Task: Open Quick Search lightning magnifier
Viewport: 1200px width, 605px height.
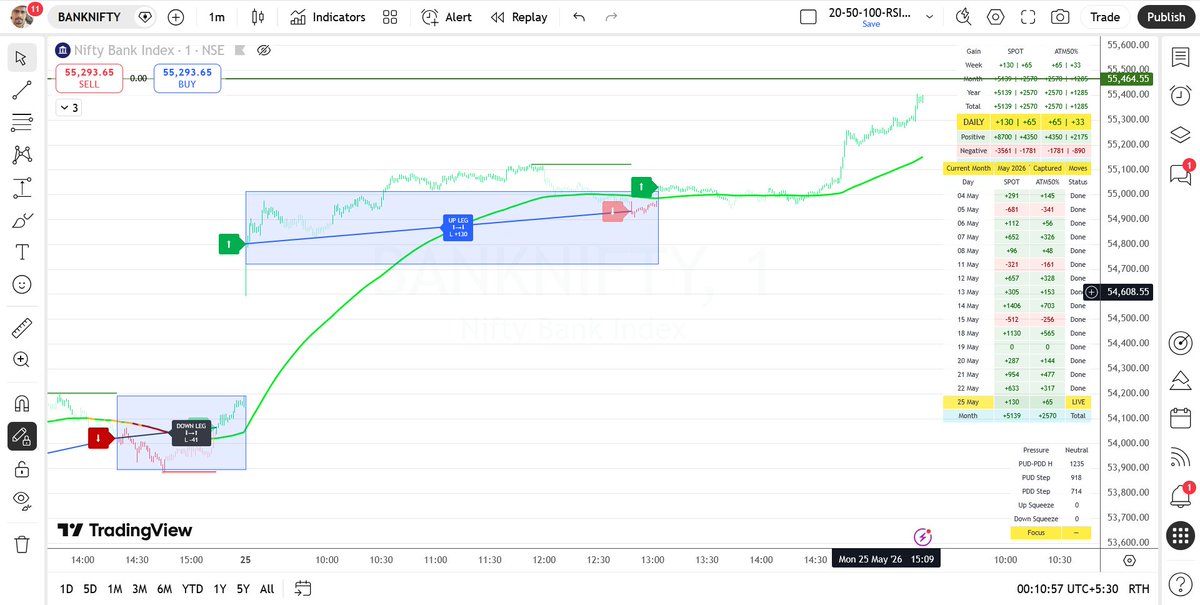Action: click(964, 17)
